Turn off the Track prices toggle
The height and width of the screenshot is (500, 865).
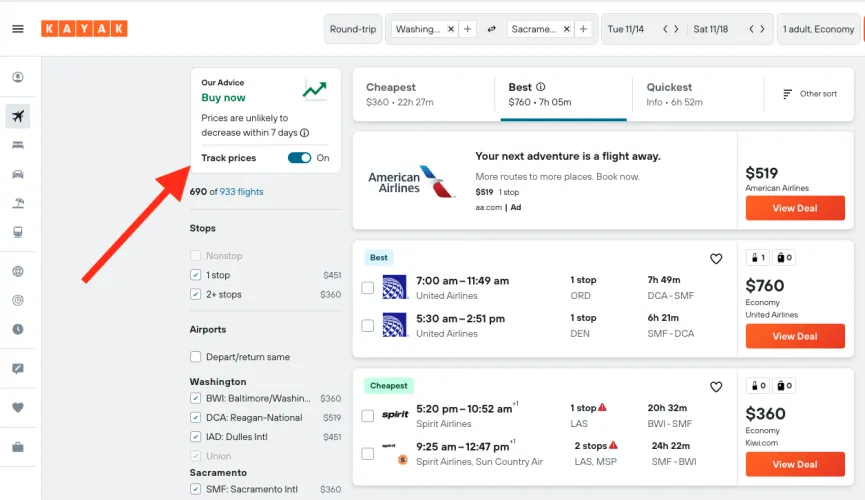click(299, 158)
